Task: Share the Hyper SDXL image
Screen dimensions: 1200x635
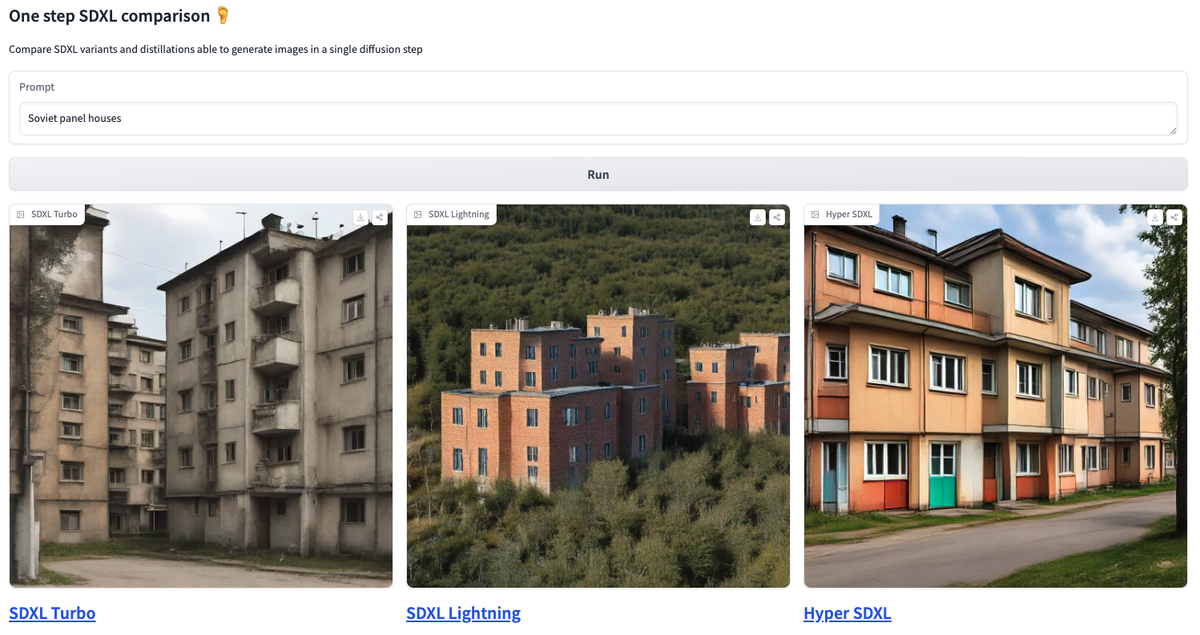Action: coord(1174,217)
